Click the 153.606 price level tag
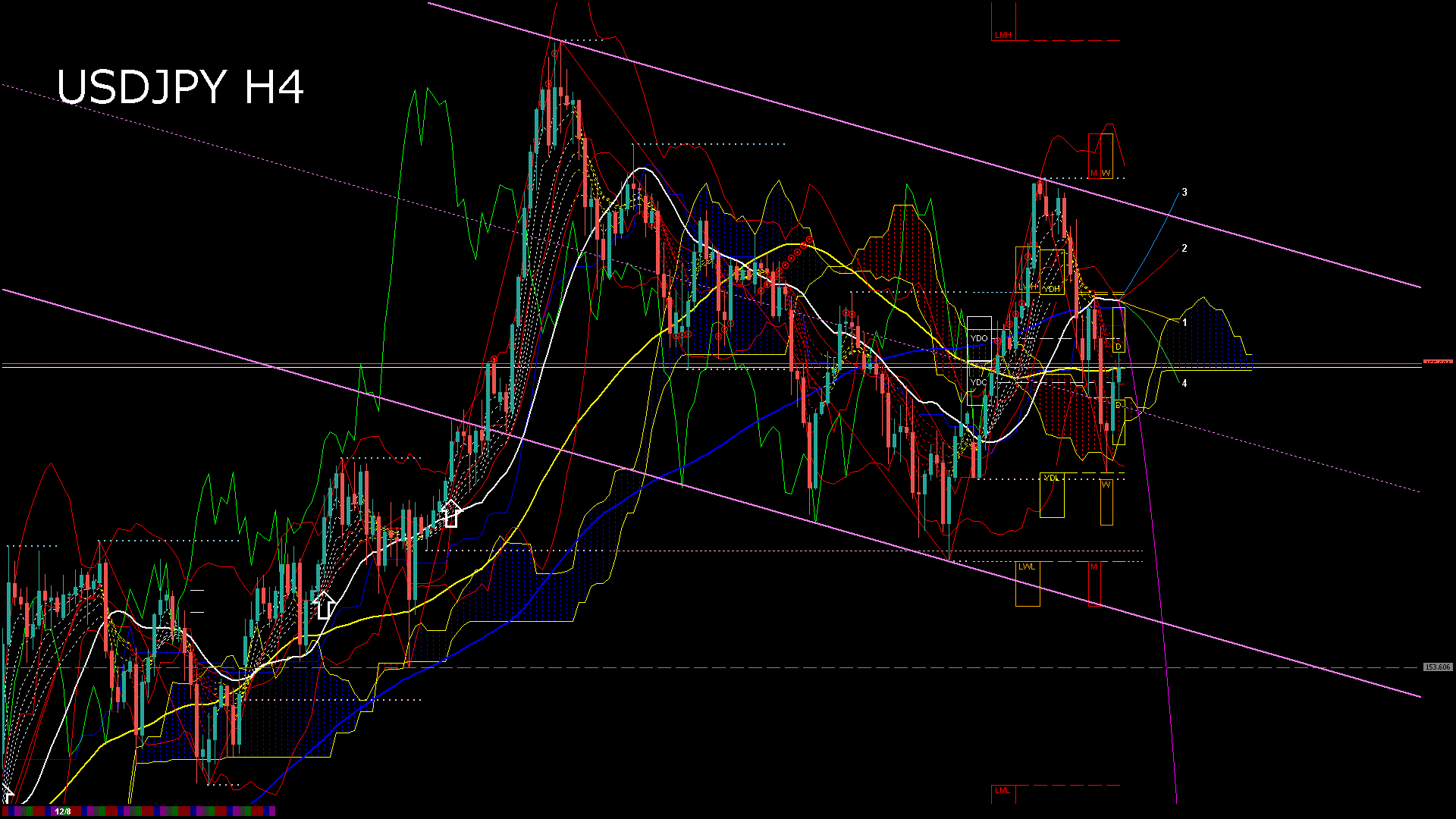1456x819 pixels. 1437,667
